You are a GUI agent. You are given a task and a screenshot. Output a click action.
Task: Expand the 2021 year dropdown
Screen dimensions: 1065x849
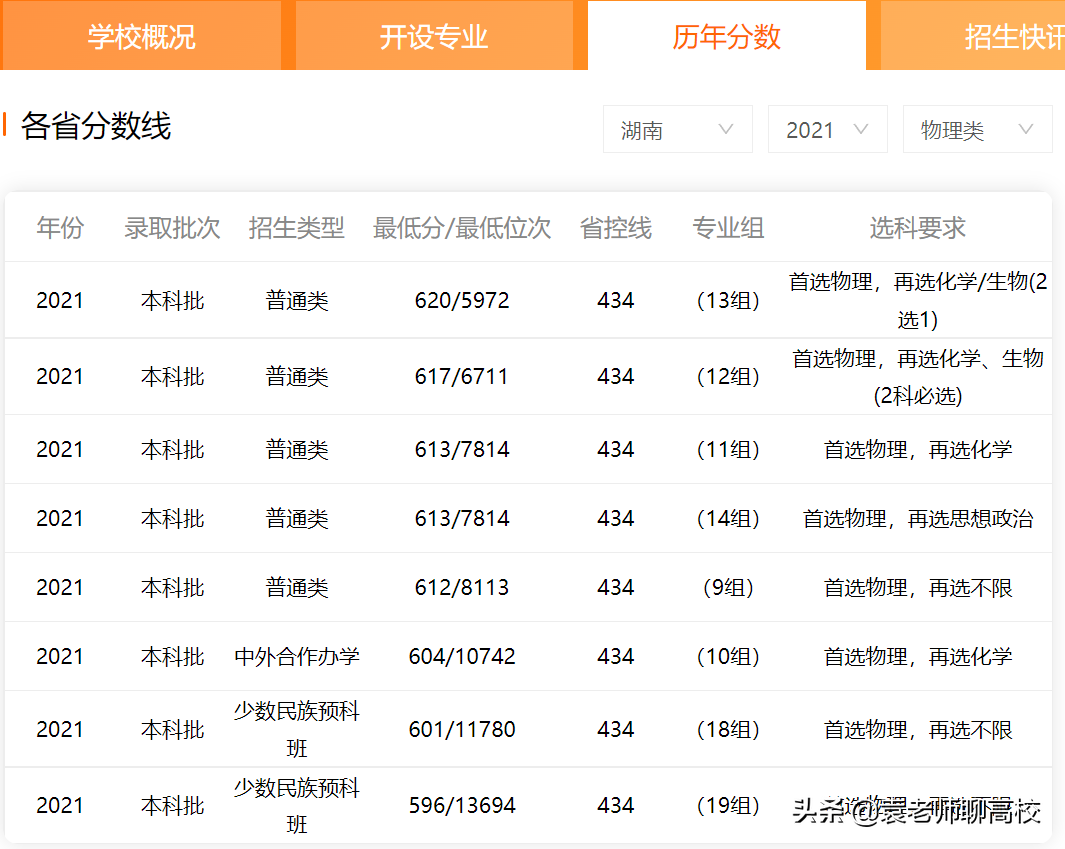coord(827,129)
